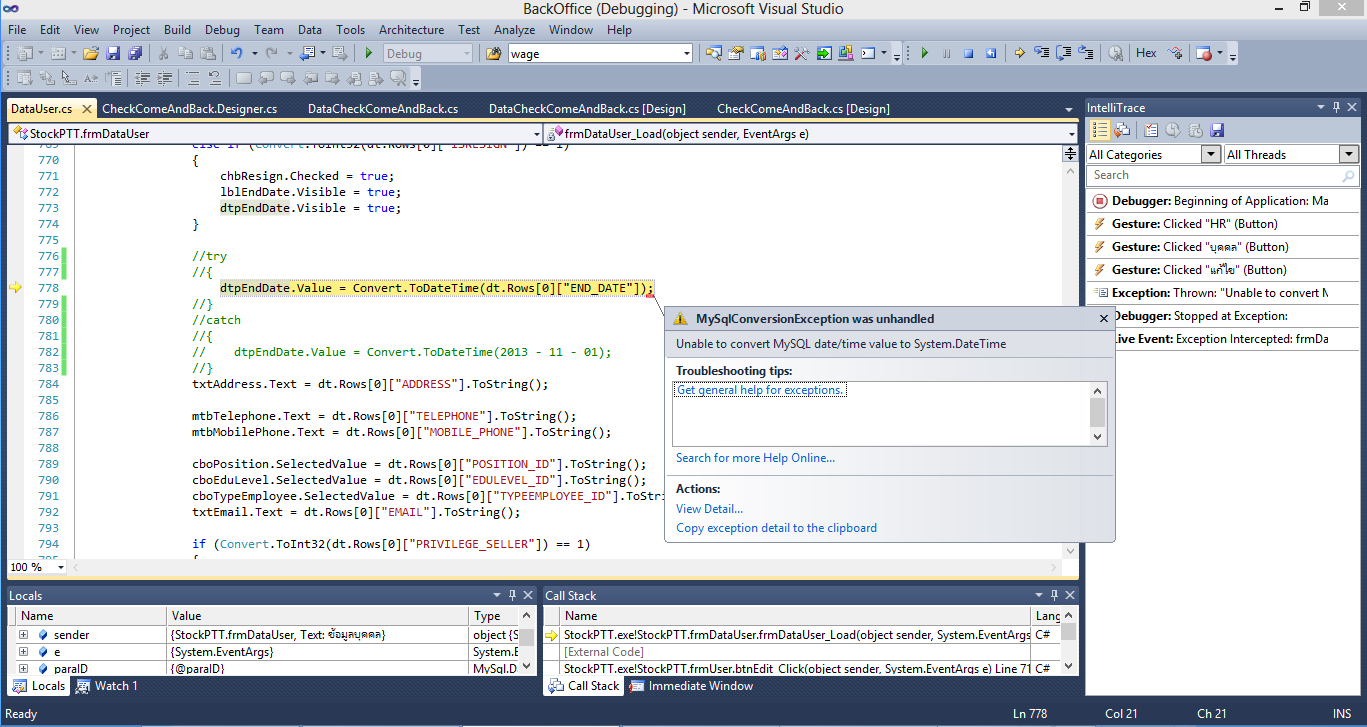This screenshot has height=727, width=1367.
Task: Click the Step Over debug icon
Action: pos(1064,53)
